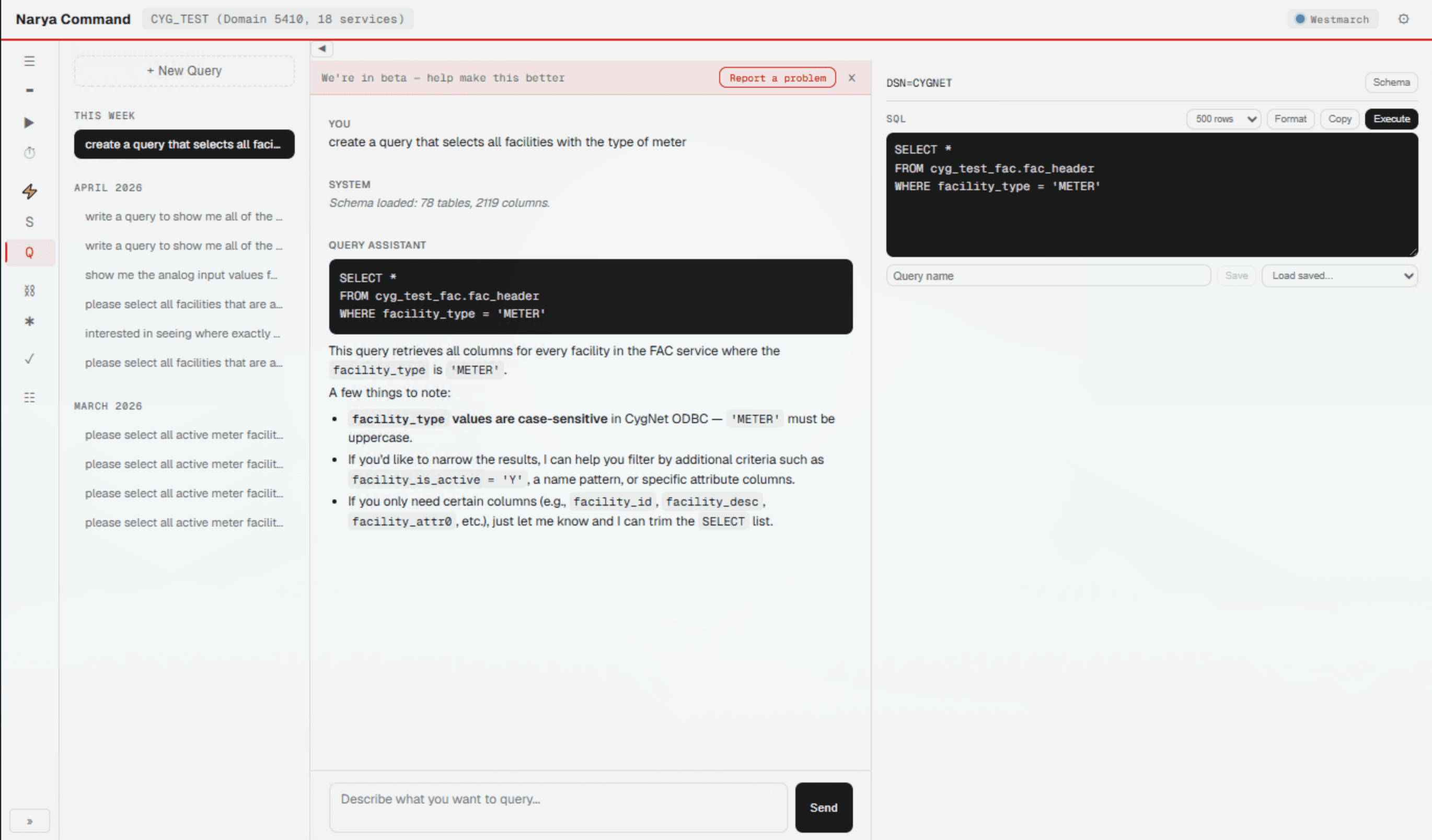Copy the SQL text
The image size is (1432, 840).
(1339, 119)
